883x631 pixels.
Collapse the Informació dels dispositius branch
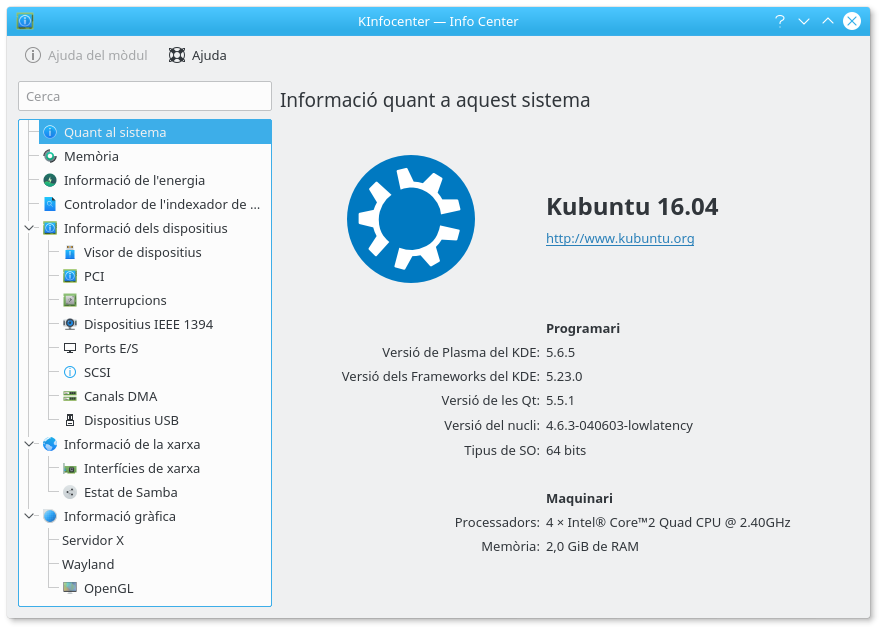click(x=29, y=228)
